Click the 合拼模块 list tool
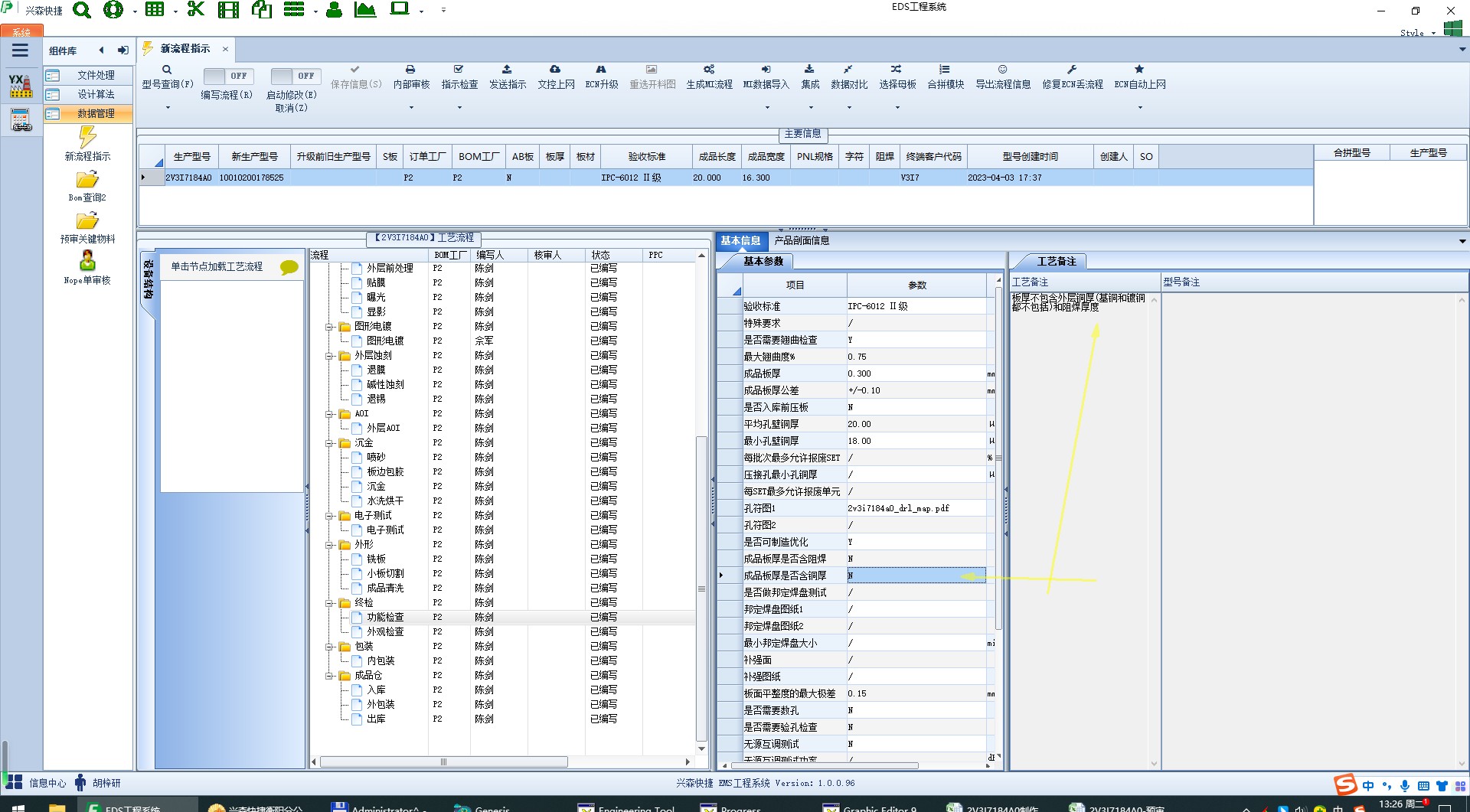The width and height of the screenshot is (1470, 812). tap(946, 77)
